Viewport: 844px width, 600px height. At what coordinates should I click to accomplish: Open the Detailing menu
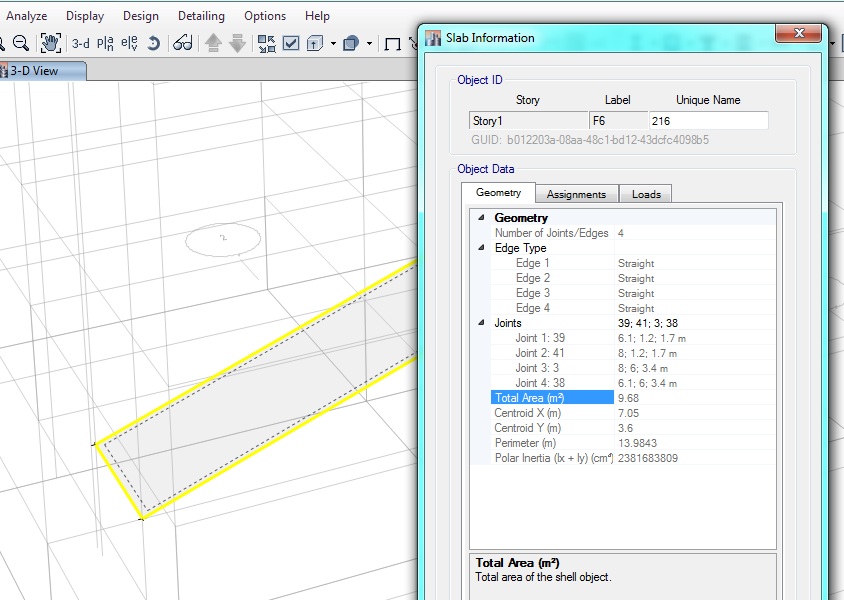[201, 16]
